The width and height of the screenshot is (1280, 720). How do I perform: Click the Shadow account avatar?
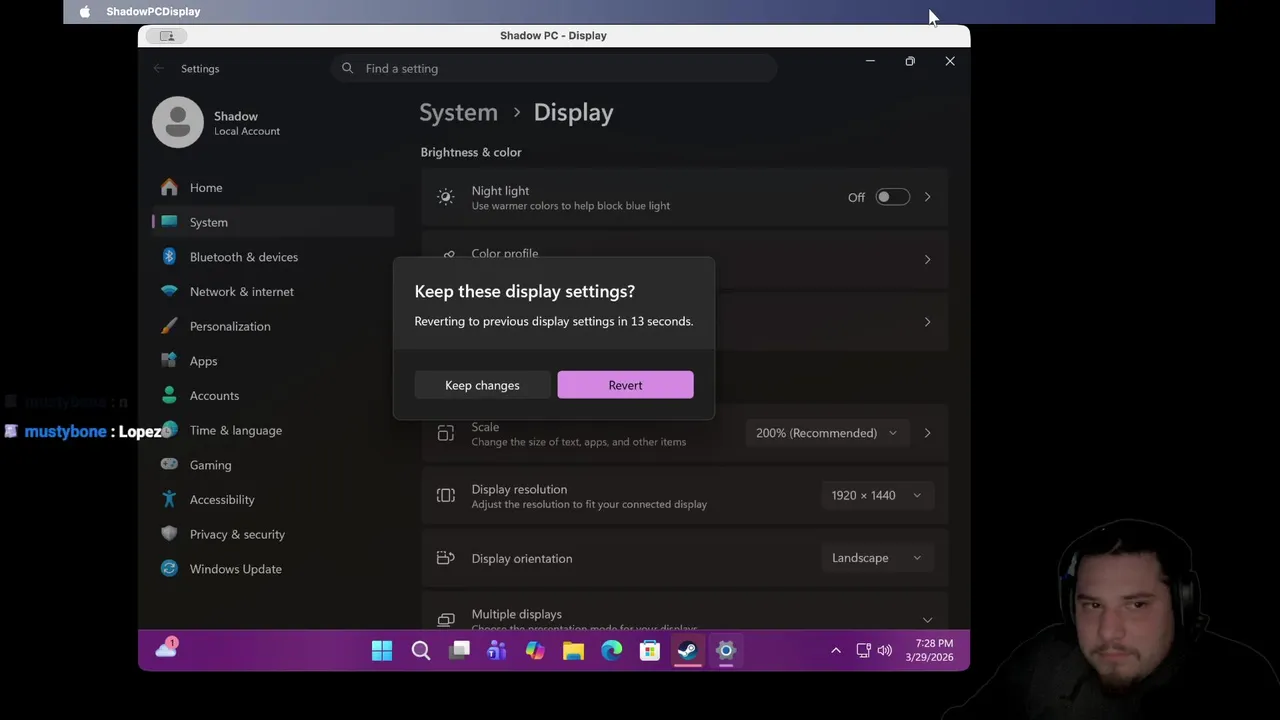178,122
